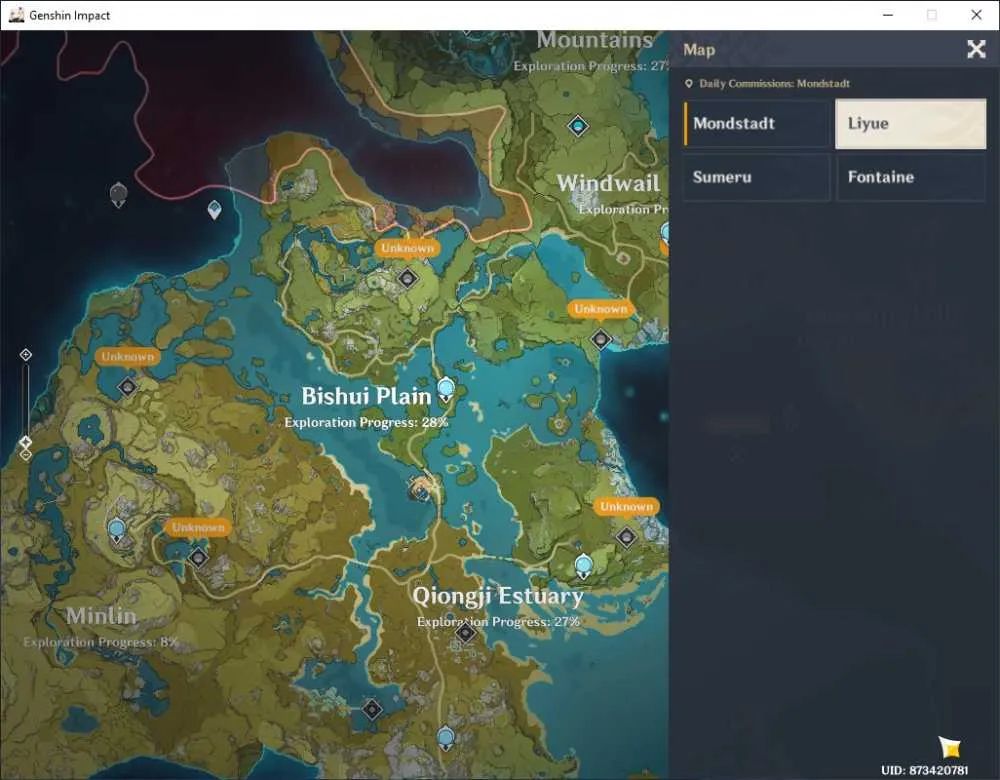1000x780 pixels.
Task: Click the dark grey pin marker over the sea
Action: coord(119,194)
